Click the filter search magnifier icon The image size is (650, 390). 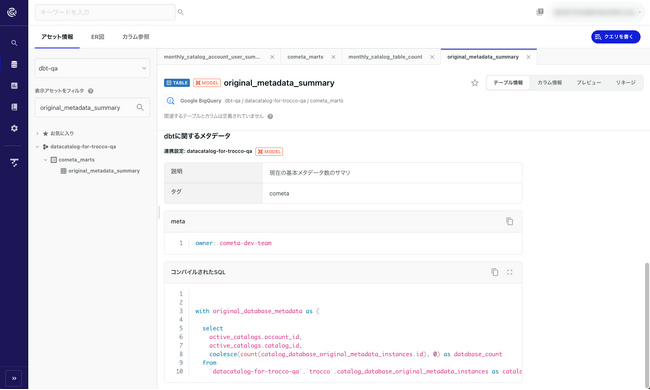(x=140, y=108)
